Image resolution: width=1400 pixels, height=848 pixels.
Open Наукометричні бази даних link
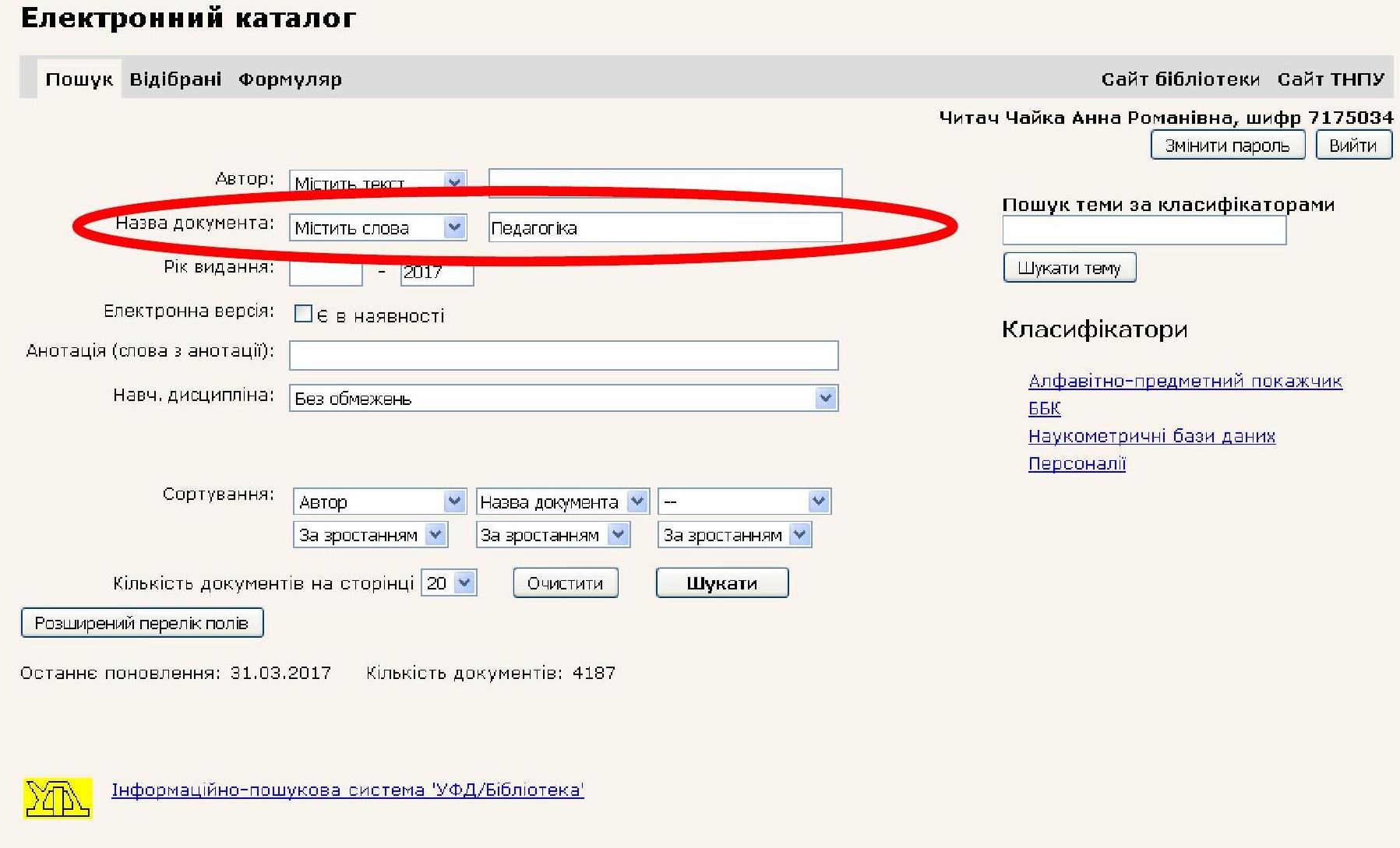[1151, 435]
